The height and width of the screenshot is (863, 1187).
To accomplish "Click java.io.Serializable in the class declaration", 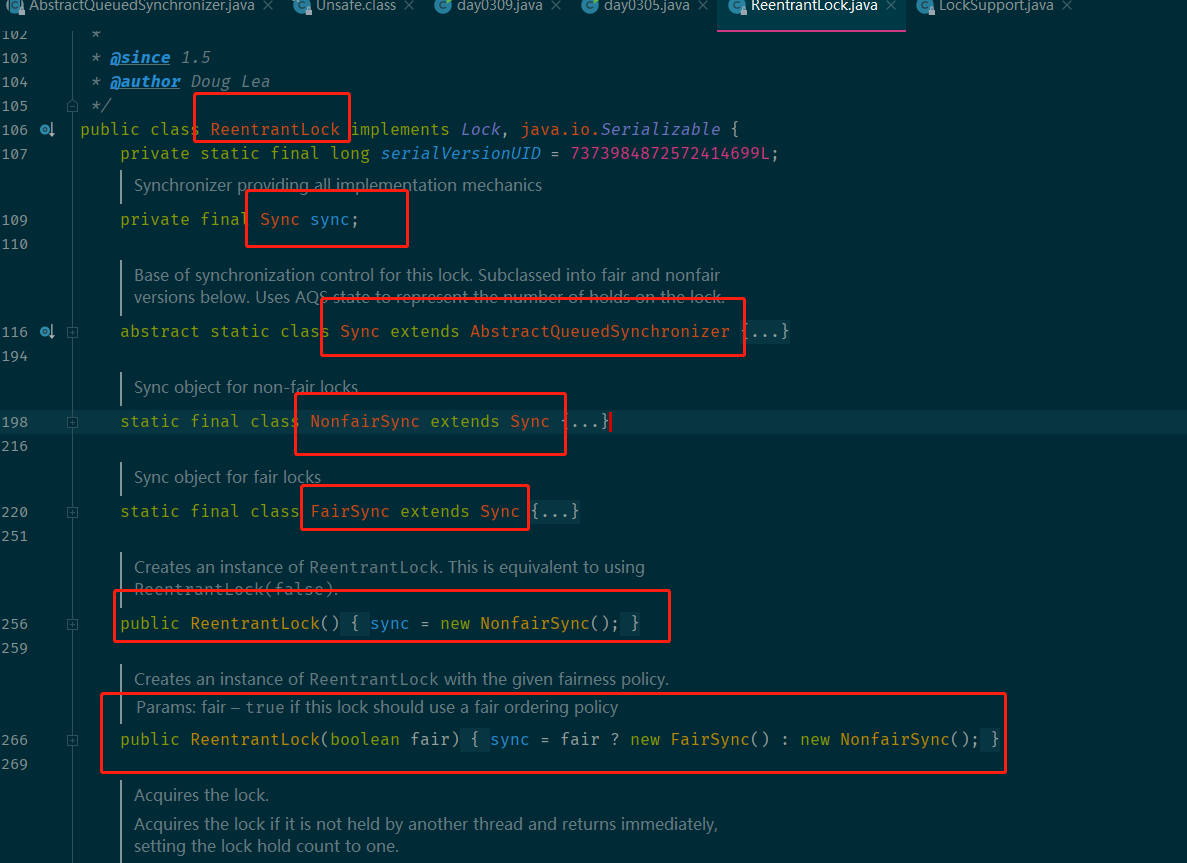I will 621,129.
